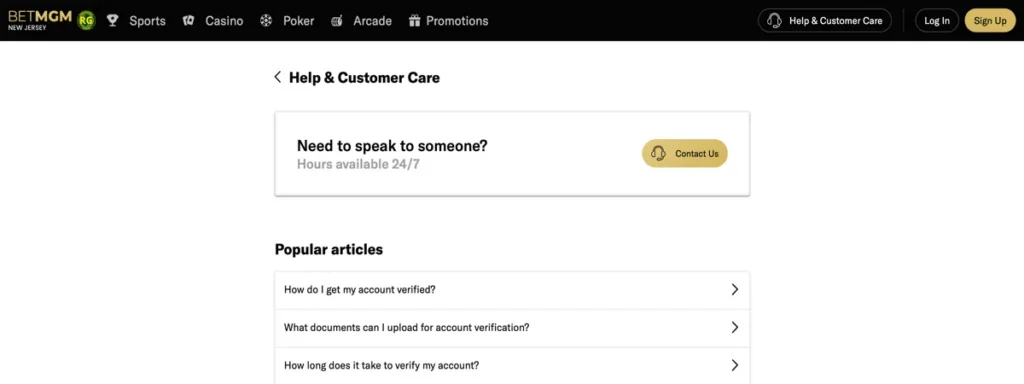Open the Promotions menu item
Screen dimensions: 1024x384
coord(457,21)
